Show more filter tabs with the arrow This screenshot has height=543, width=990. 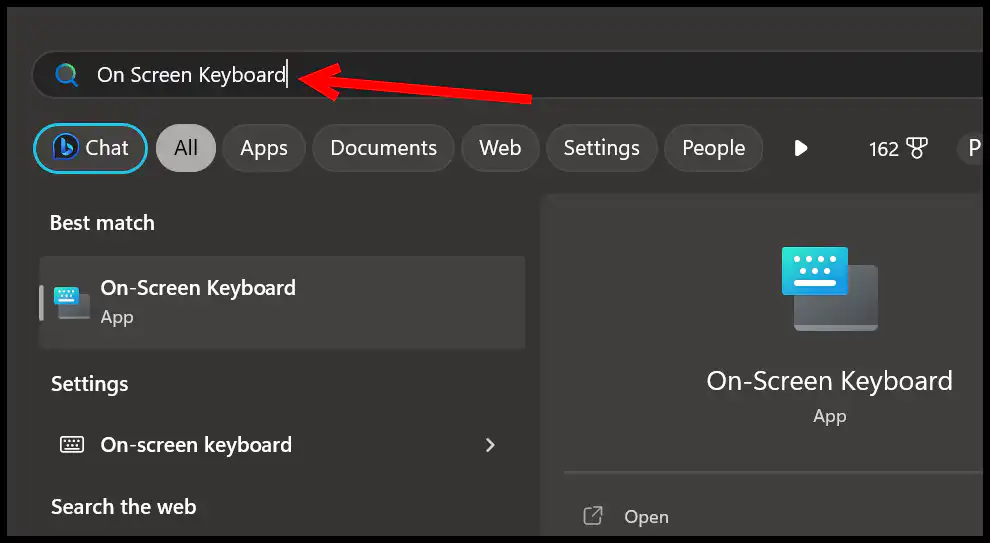coord(801,148)
